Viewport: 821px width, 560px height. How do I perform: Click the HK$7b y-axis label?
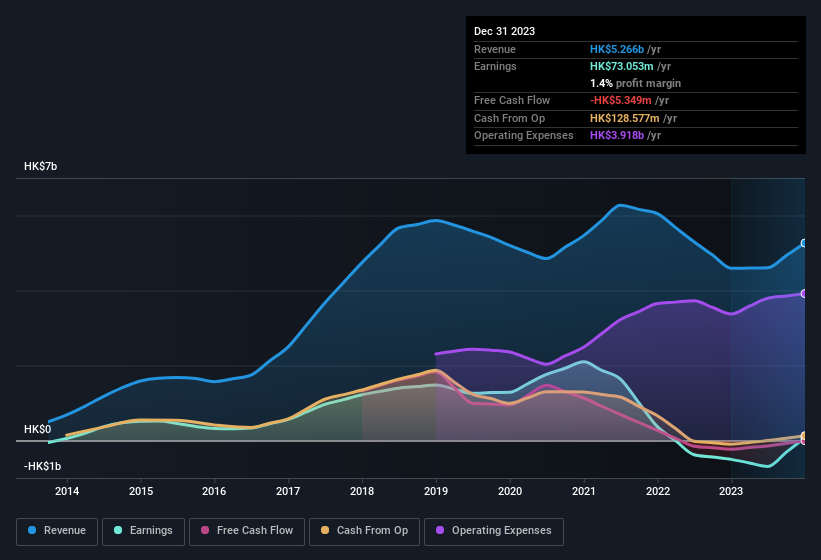pyautogui.click(x=40, y=166)
